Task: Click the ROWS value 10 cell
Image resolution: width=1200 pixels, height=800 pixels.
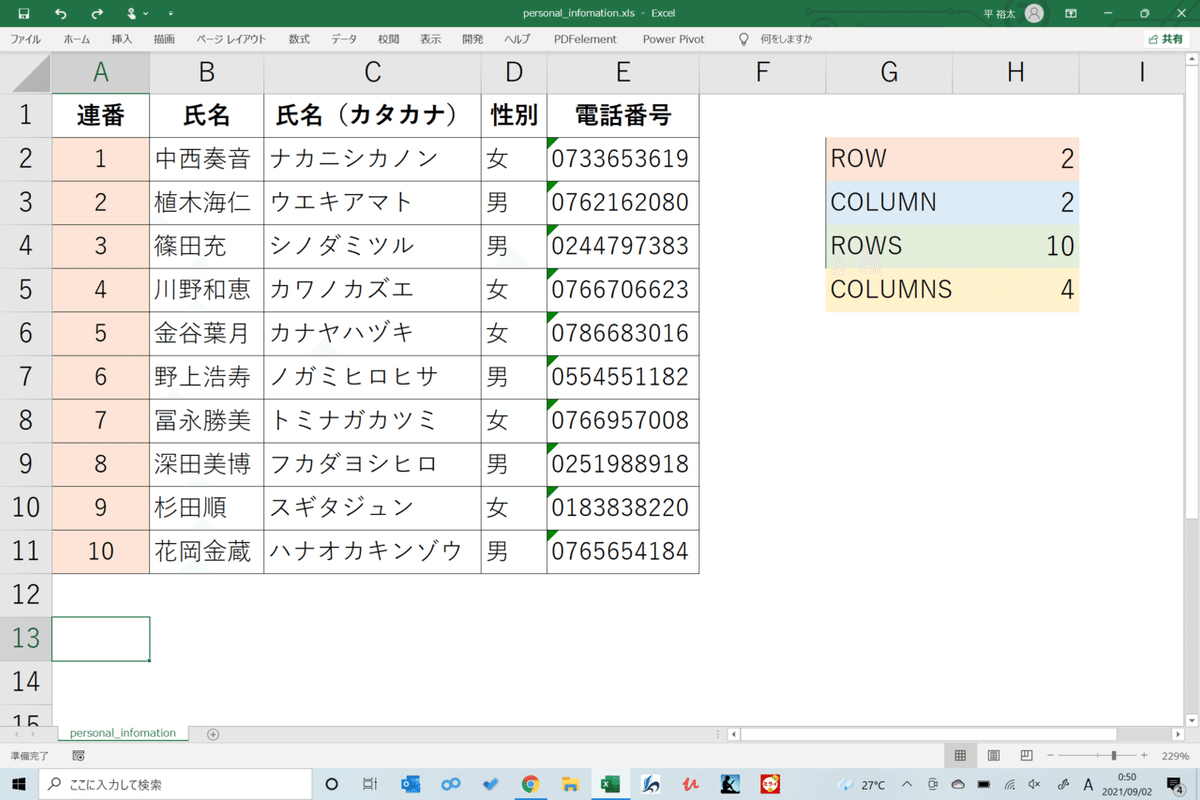Action: tap(1016, 245)
